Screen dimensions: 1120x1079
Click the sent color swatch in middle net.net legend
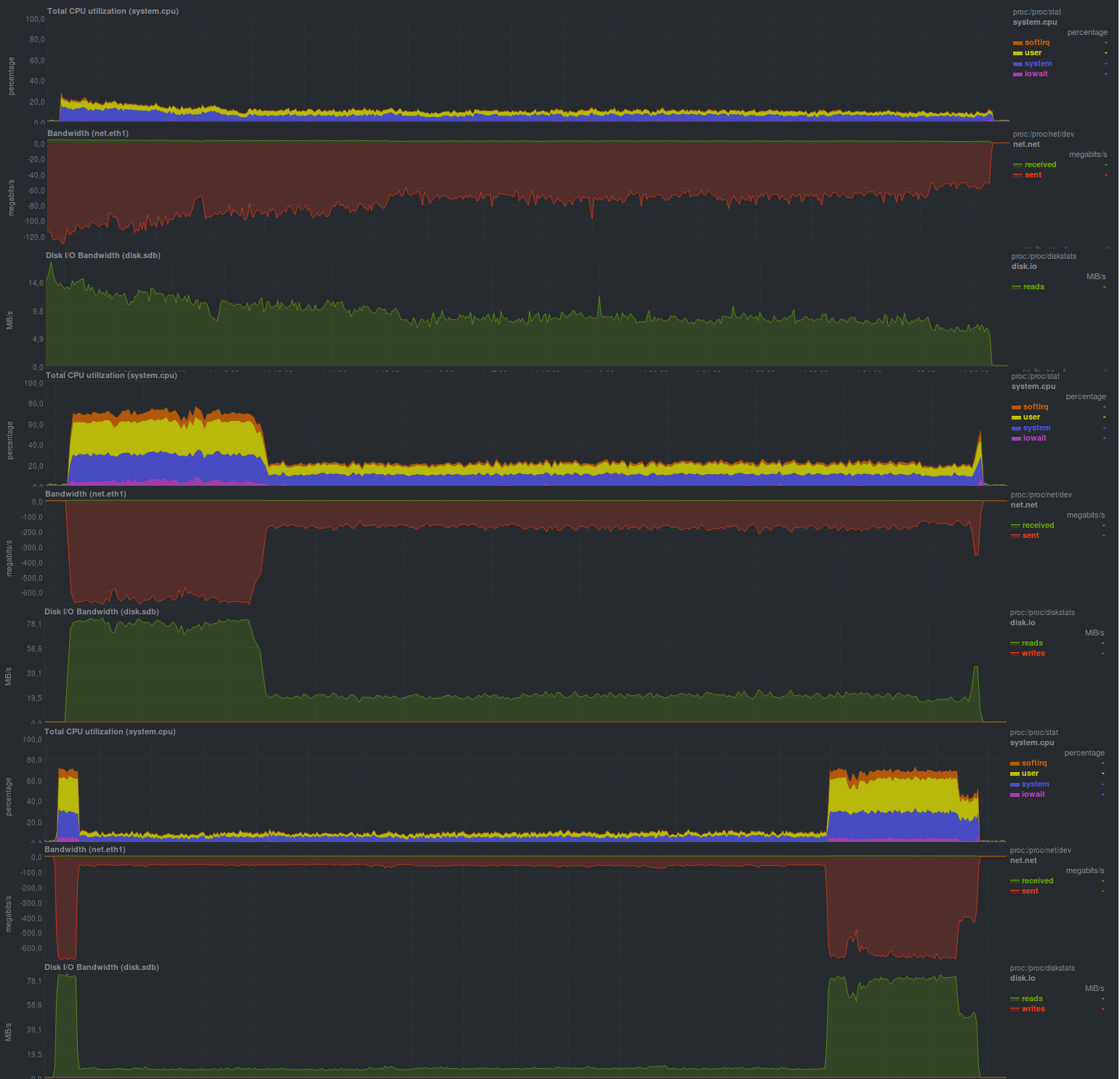(1015, 537)
